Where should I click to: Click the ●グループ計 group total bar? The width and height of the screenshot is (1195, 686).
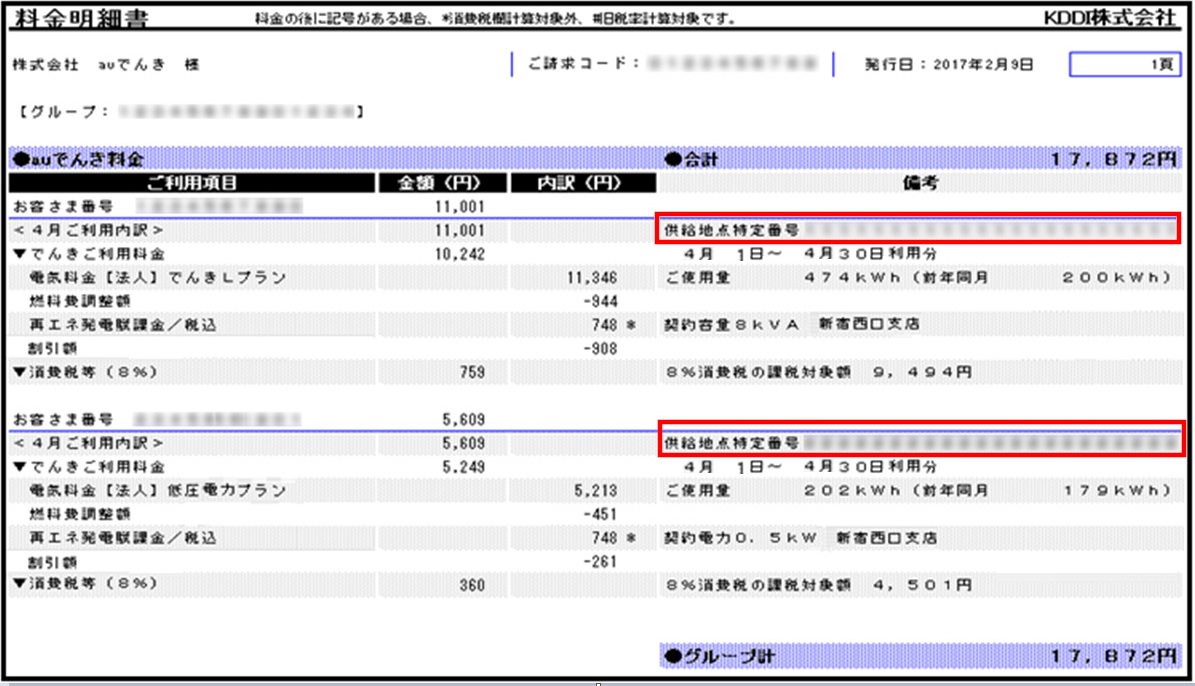pos(919,656)
